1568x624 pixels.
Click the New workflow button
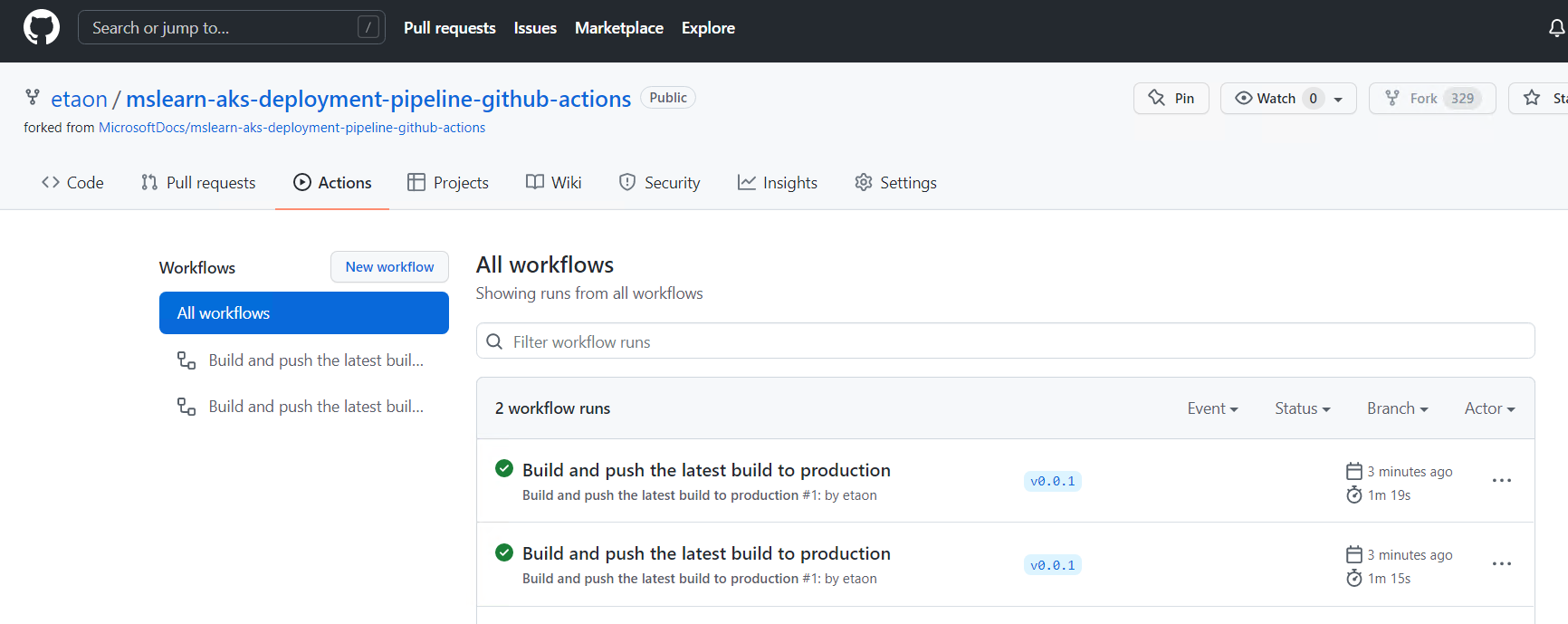pyautogui.click(x=389, y=267)
